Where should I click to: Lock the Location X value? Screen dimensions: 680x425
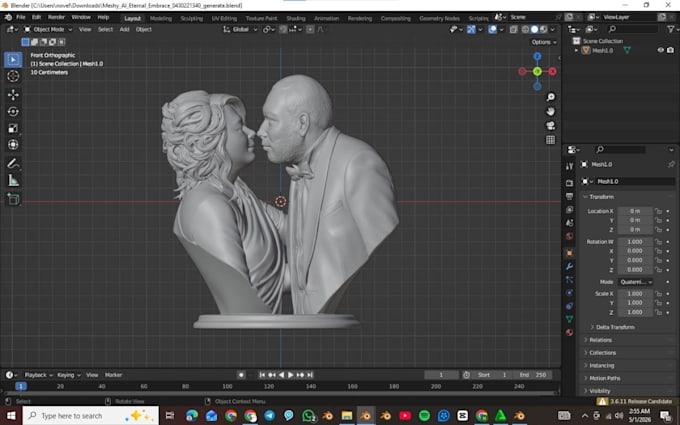coord(659,211)
